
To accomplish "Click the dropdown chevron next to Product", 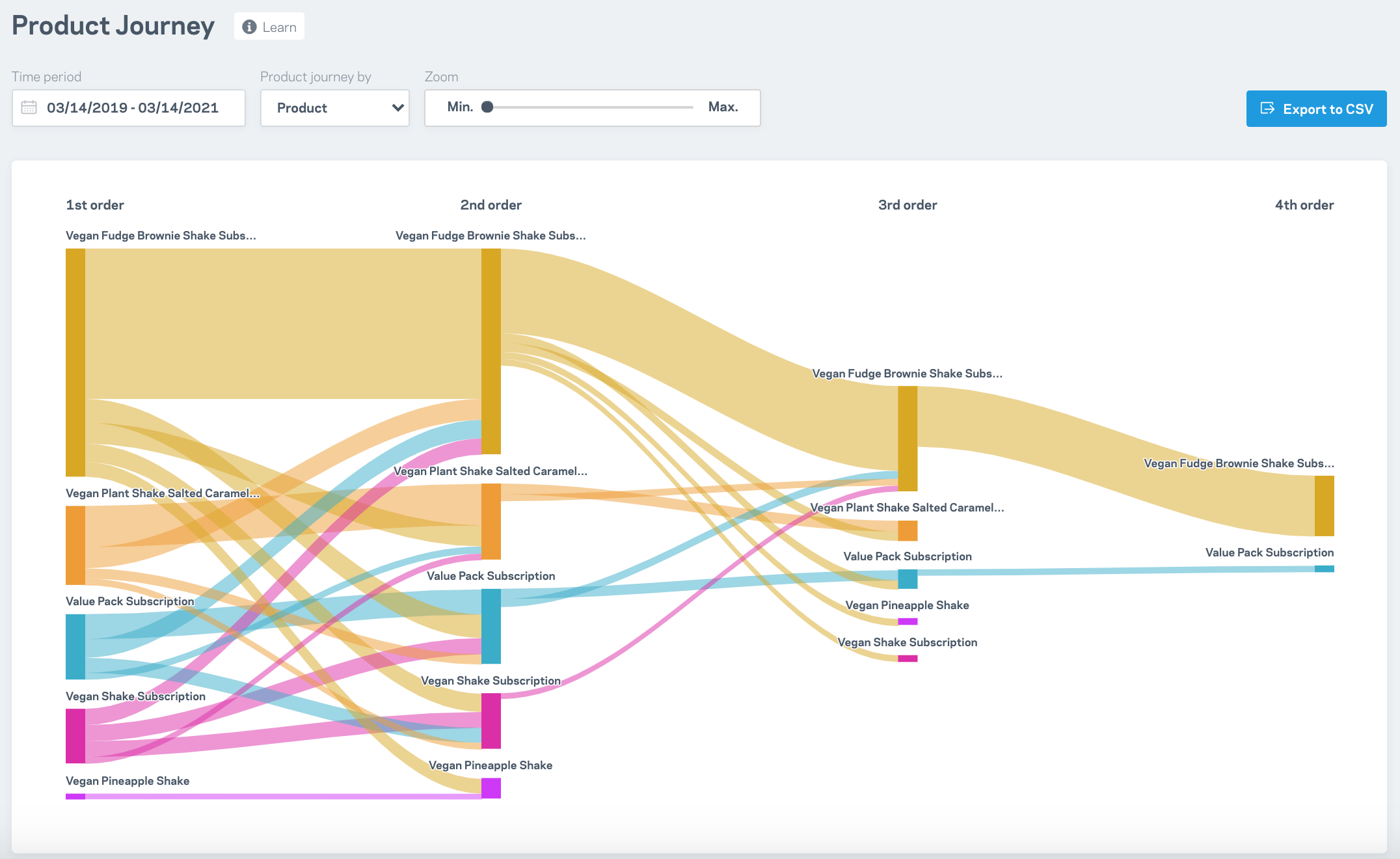I will [x=397, y=108].
